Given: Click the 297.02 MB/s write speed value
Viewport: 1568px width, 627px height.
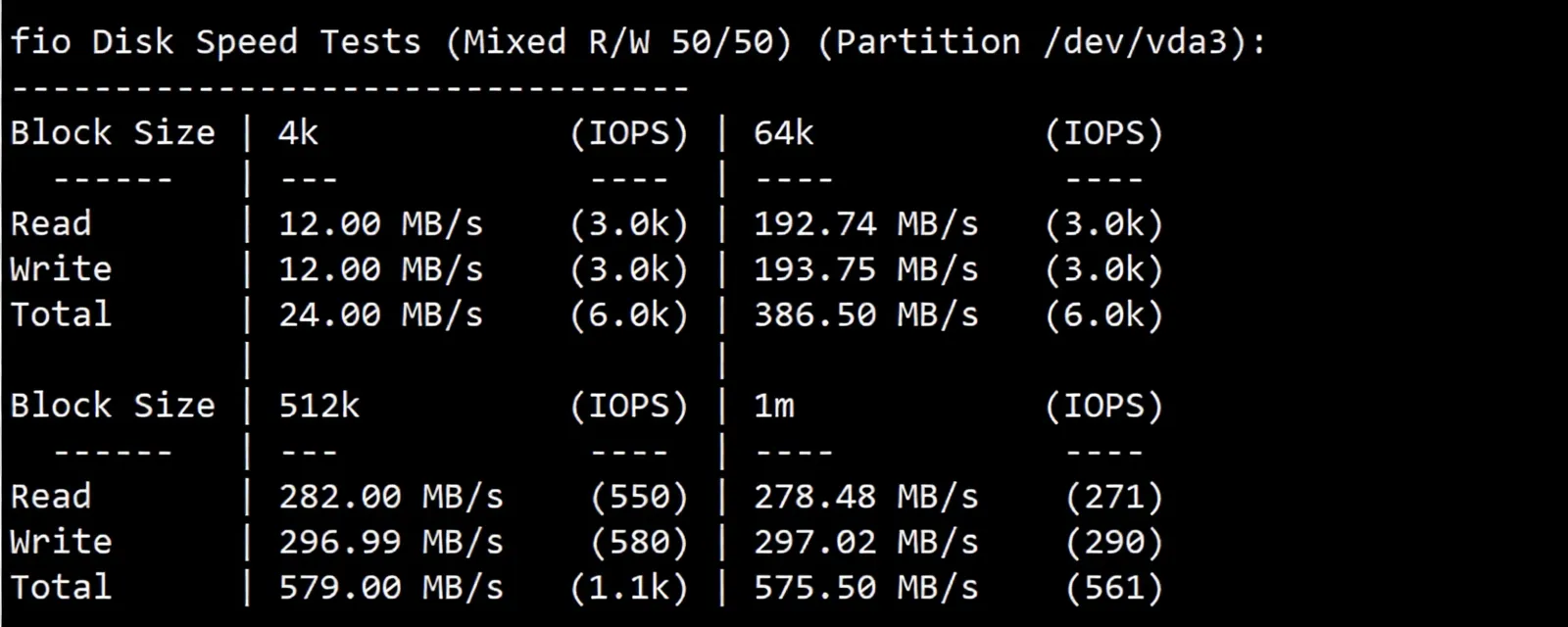Looking at the screenshot, I should pos(865,542).
